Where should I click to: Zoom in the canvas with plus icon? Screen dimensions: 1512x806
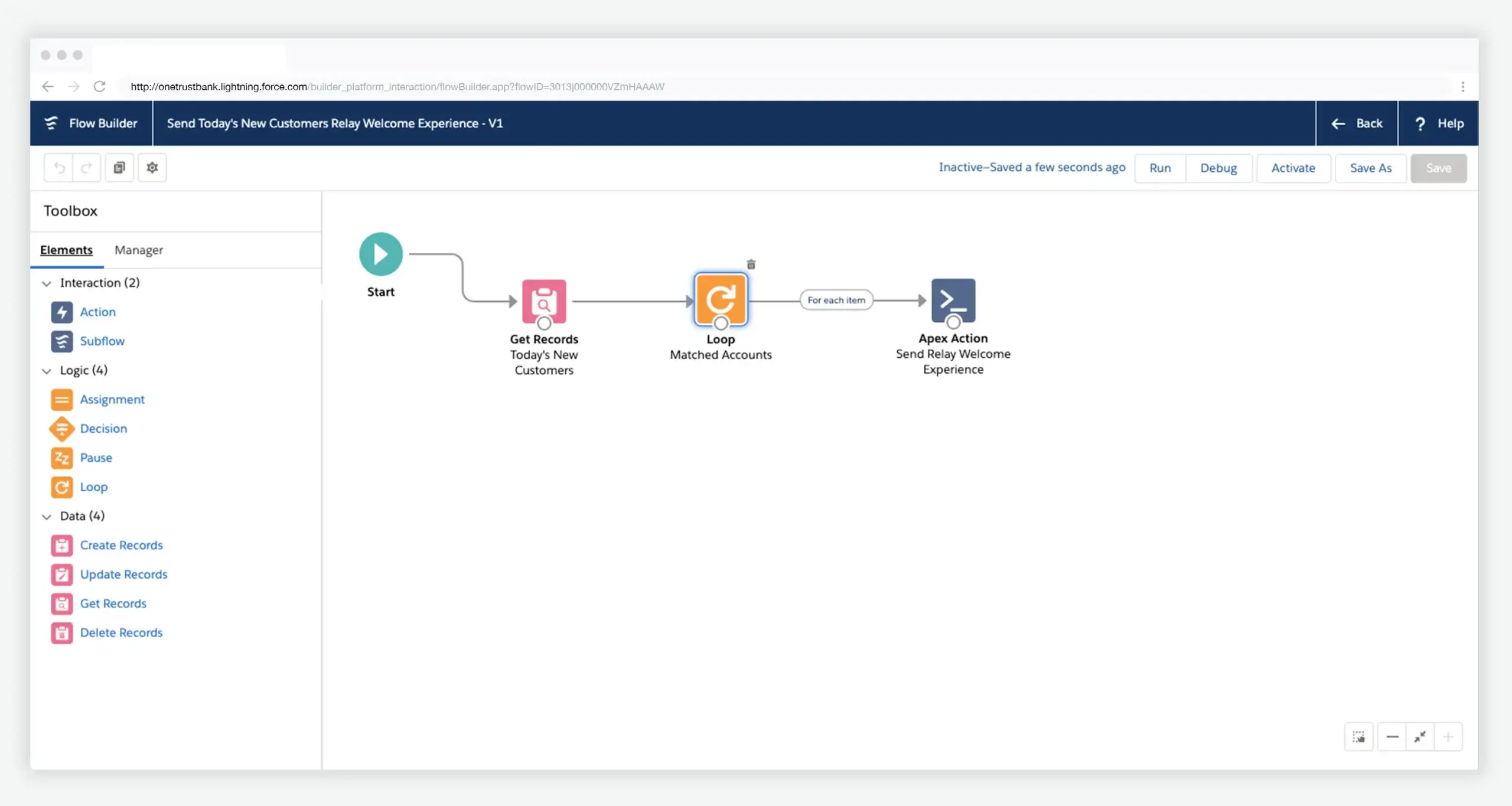pyautogui.click(x=1448, y=737)
